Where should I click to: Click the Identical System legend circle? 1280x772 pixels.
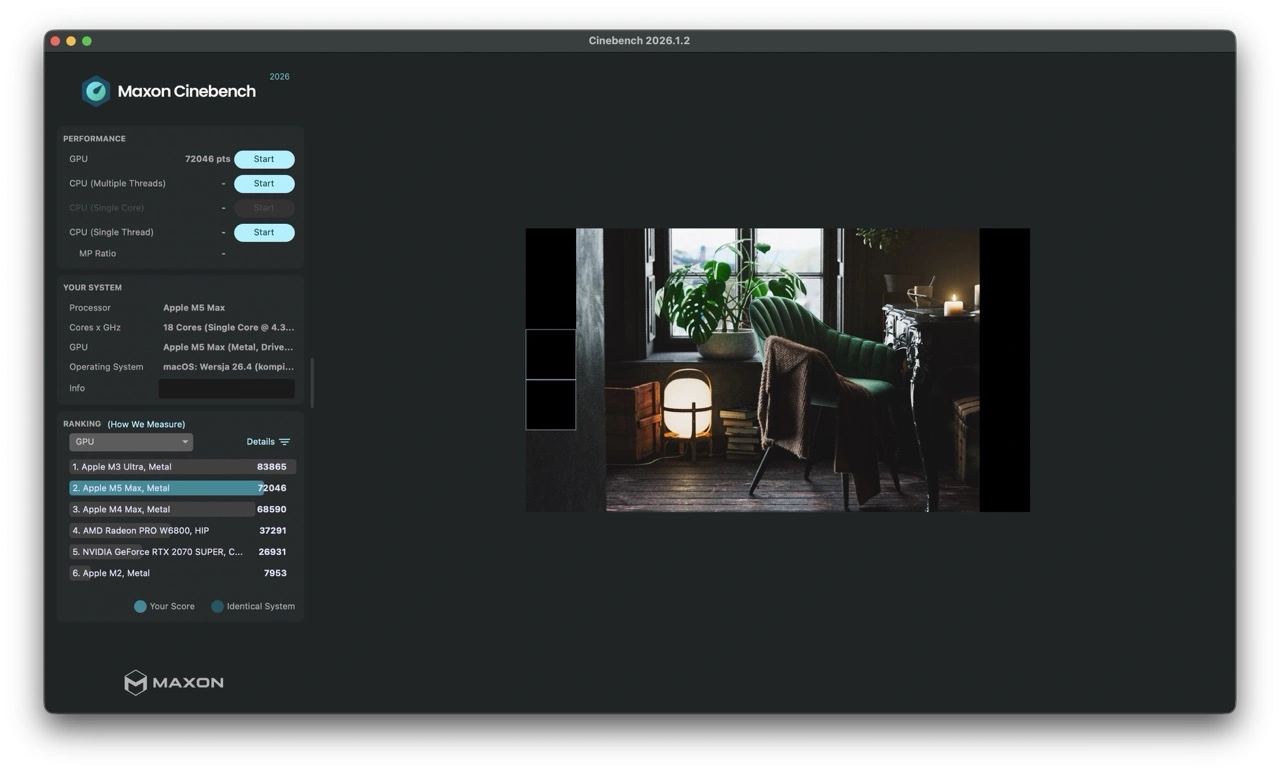pos(217,606)
